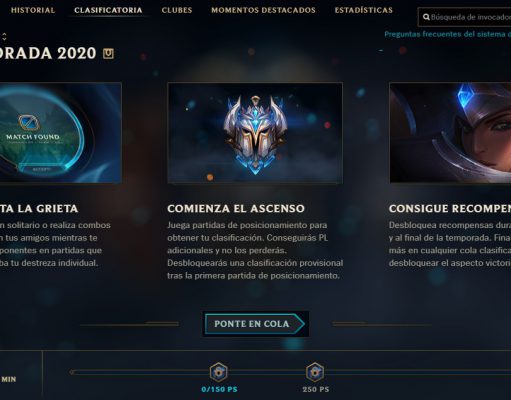
Task: Click the silver rank helmet image
Action: 255,133
